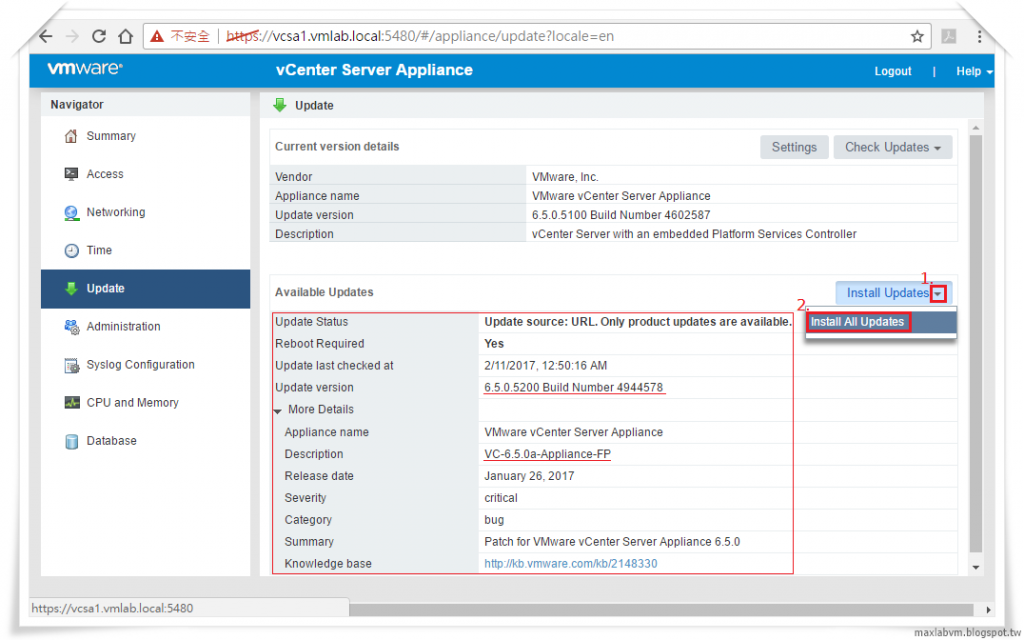The image size is (1024, 640).
Task: Open the Check Updates dropdown
Action: click(x=892, y=148)
